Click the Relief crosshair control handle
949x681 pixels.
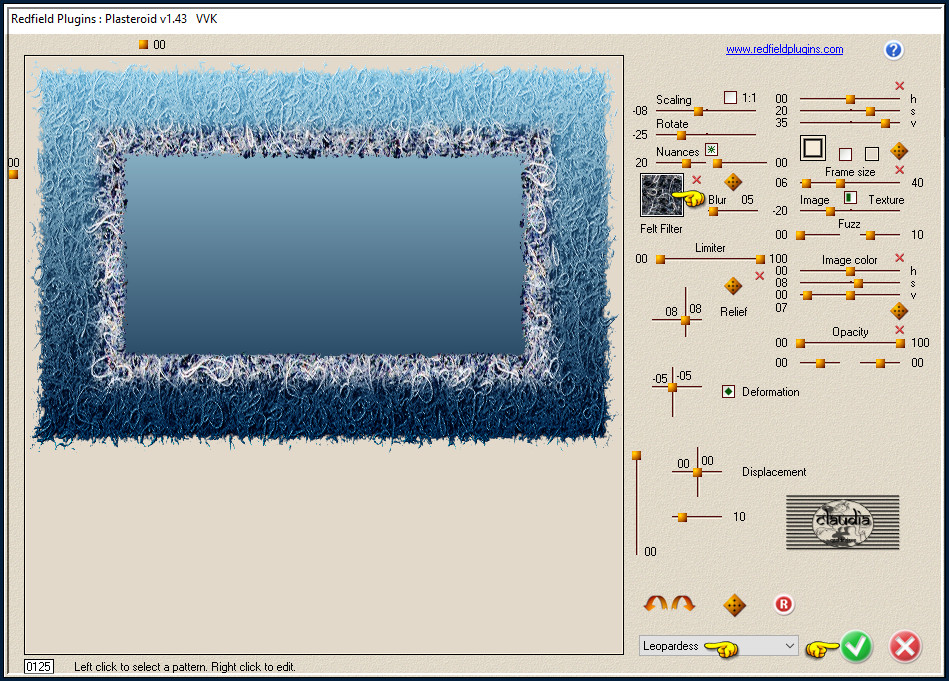pyautogui.click(x=685, y=320)
